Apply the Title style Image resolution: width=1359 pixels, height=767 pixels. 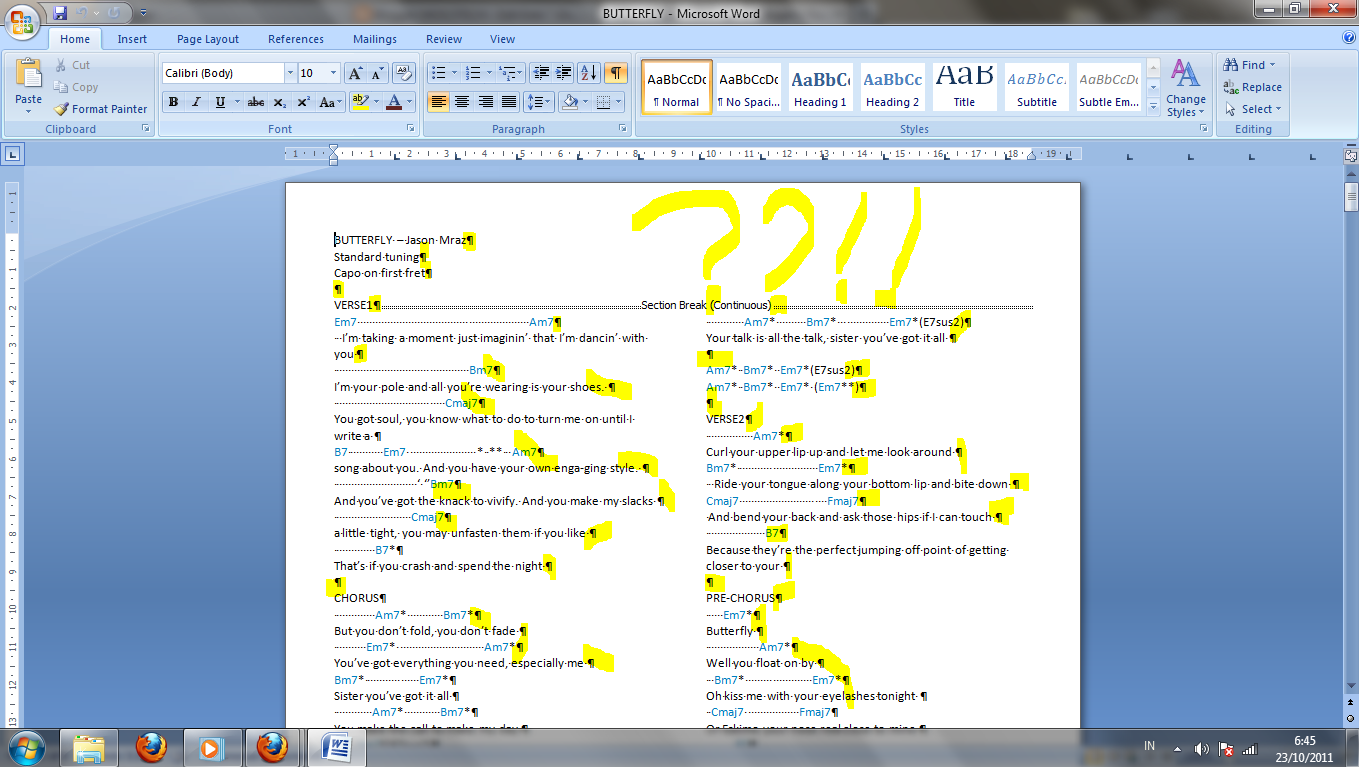pyautogui.click(x=964, y=88)
